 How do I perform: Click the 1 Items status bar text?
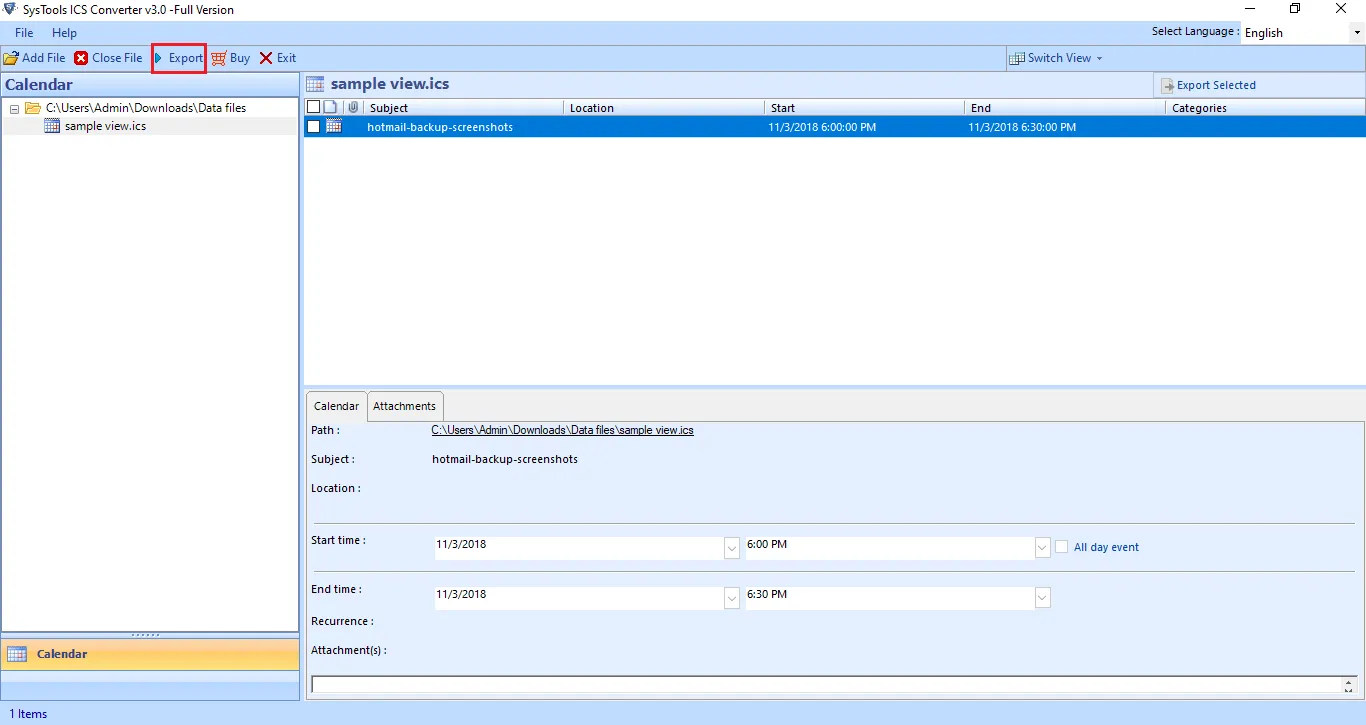pos(28,714)
